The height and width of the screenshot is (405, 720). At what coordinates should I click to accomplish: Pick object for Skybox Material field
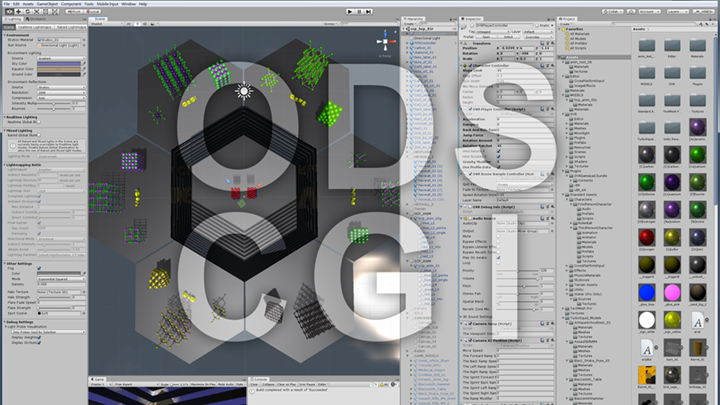(84, 40)
